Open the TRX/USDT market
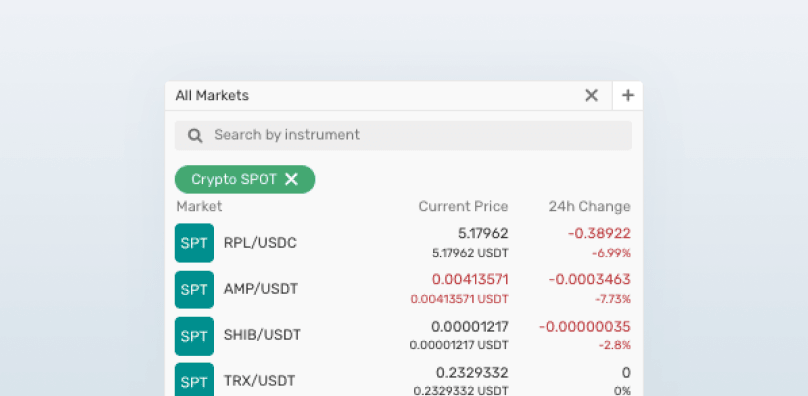Screen dimensions: 808x396 pyautogui.click(x=259, y=381)
